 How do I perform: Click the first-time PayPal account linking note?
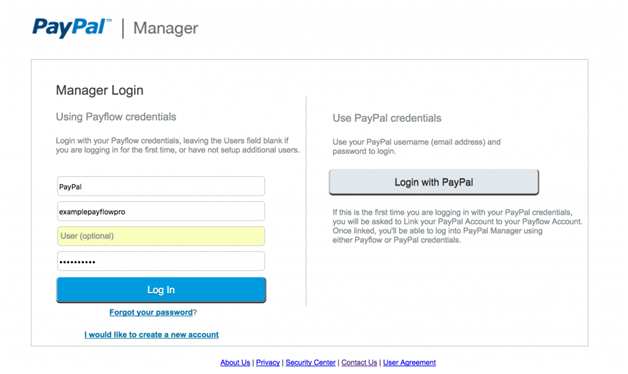457,226
